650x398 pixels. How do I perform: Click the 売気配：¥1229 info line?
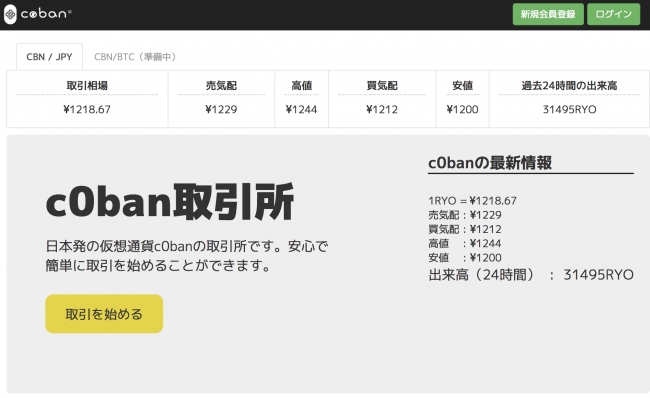(x=465, y=215)
